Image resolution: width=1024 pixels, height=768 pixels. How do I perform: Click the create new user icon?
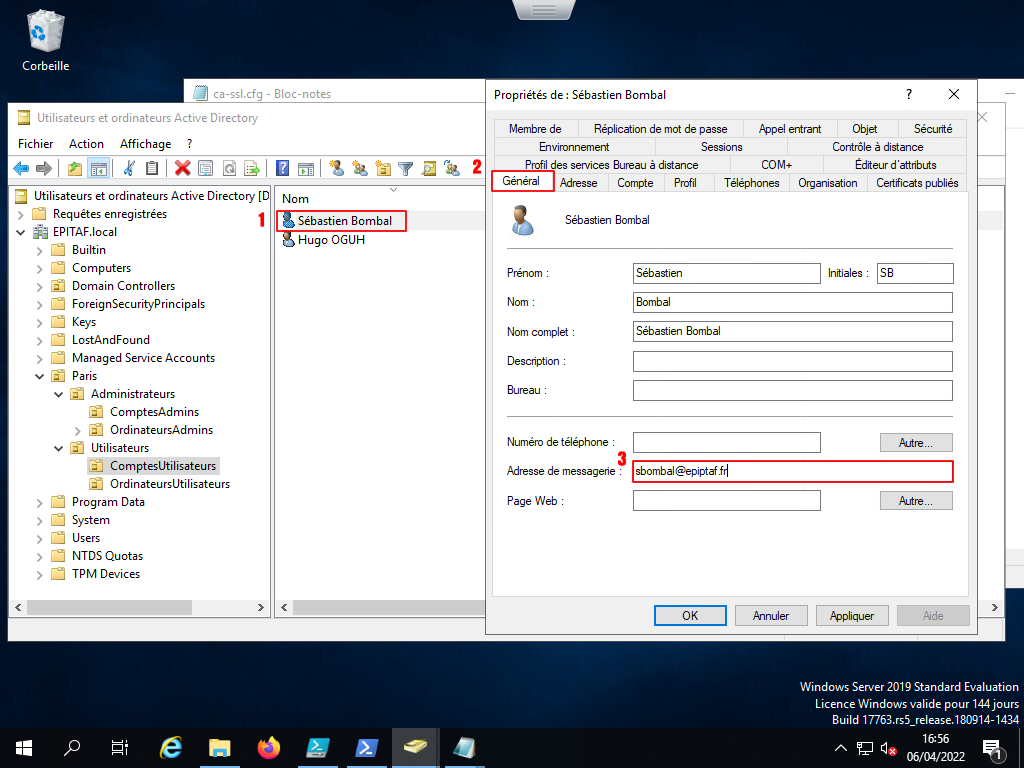pyautogui.click(x=337, y=168)
